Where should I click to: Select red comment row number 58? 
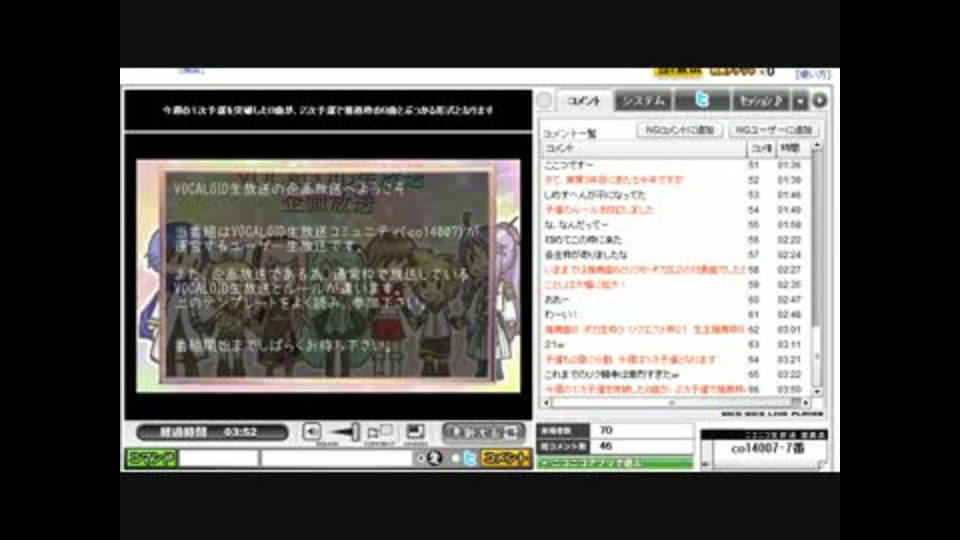675,269
